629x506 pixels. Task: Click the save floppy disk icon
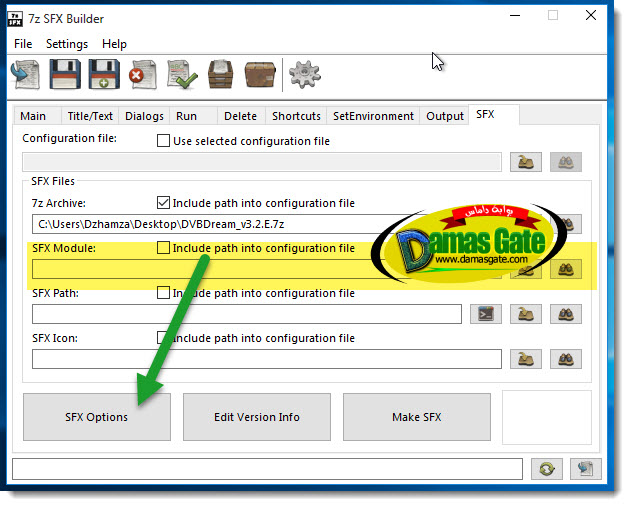65,74
